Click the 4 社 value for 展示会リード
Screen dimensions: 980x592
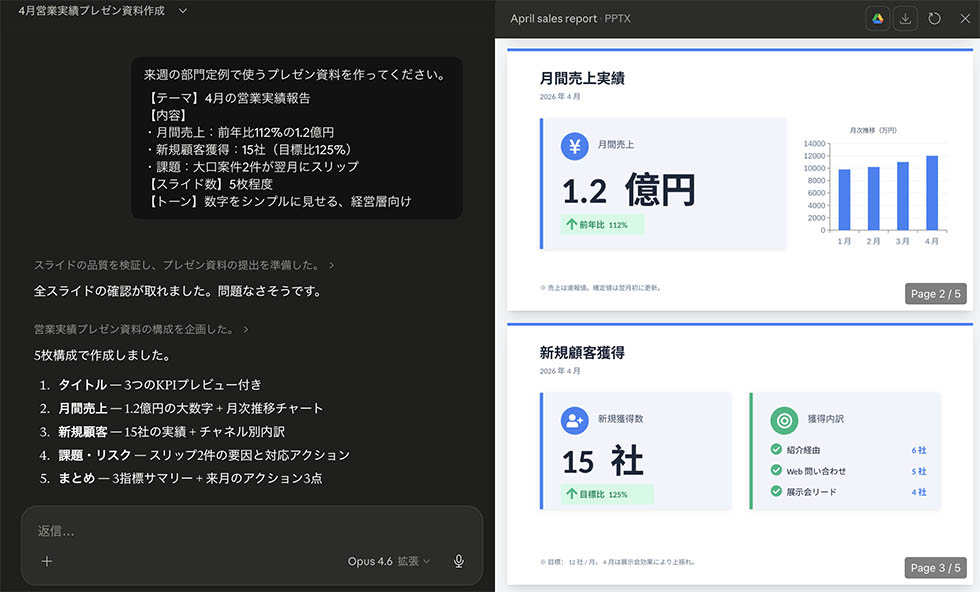919,492
